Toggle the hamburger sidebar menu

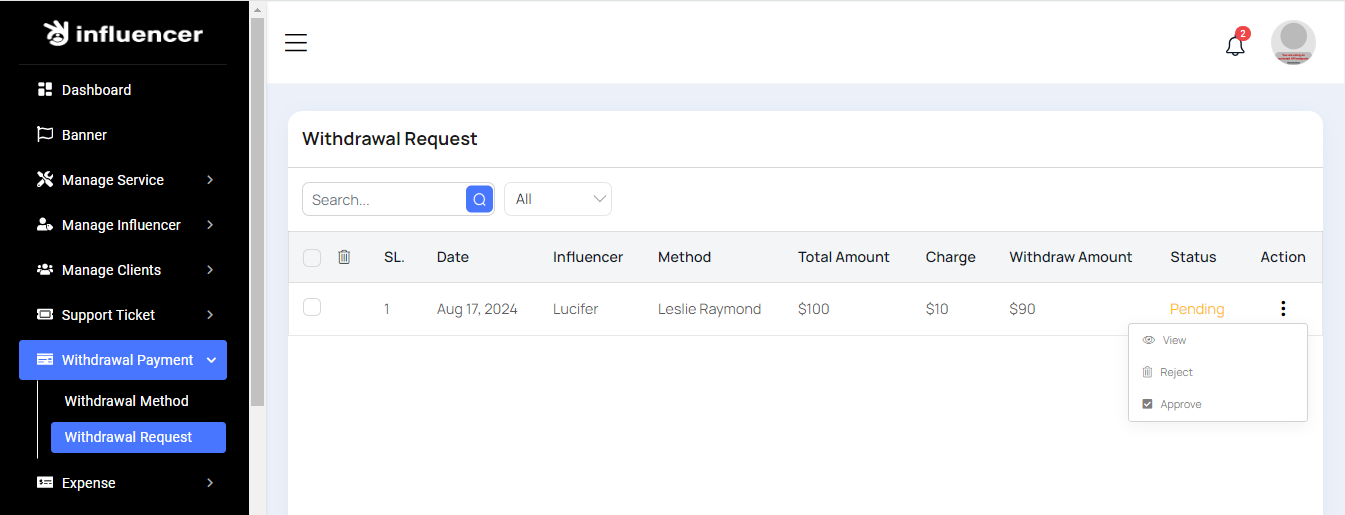[295, 42]
